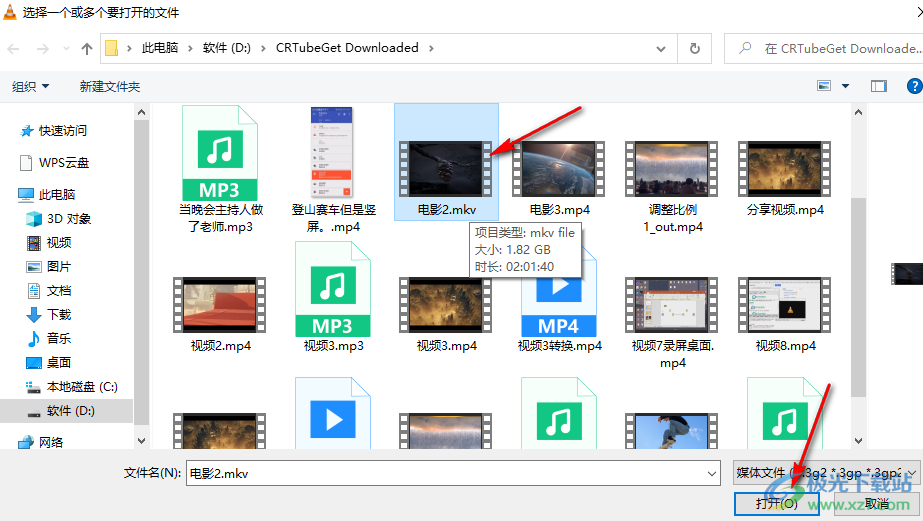The height and width of the screenshot is (521, 923).
Task: Click the sidebar scroll down arrow
Action: (x=141, y=441)
